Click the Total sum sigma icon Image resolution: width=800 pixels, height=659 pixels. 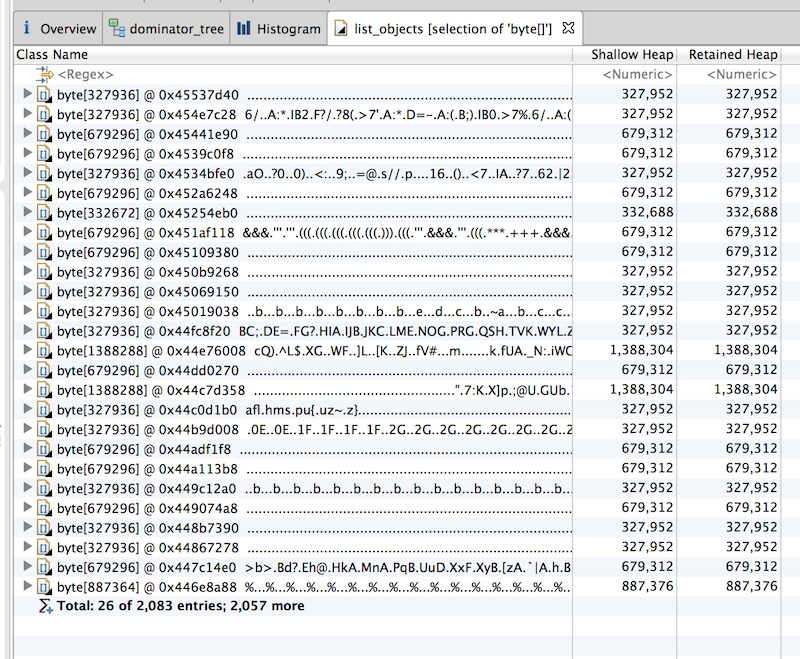(45, 606)
